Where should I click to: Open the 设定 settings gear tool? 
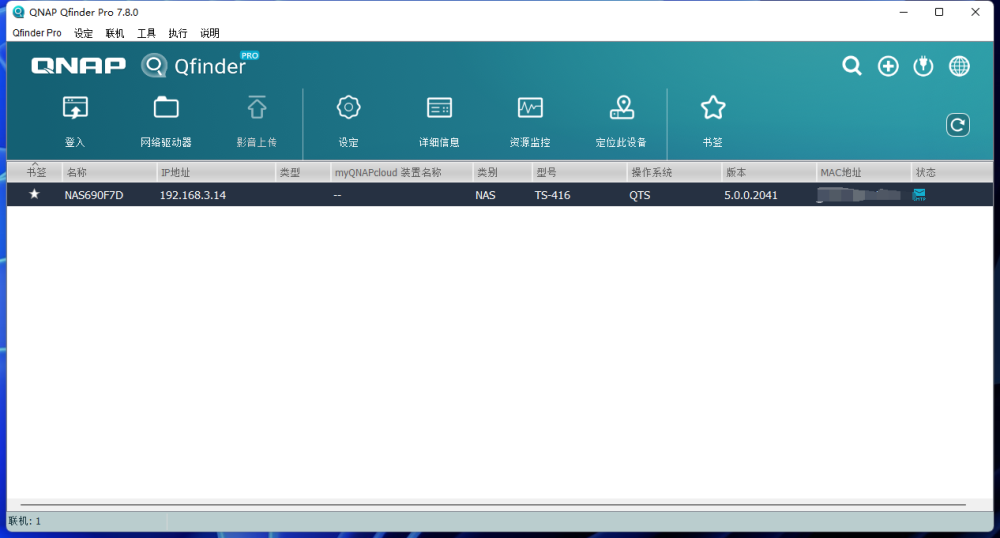348,122
